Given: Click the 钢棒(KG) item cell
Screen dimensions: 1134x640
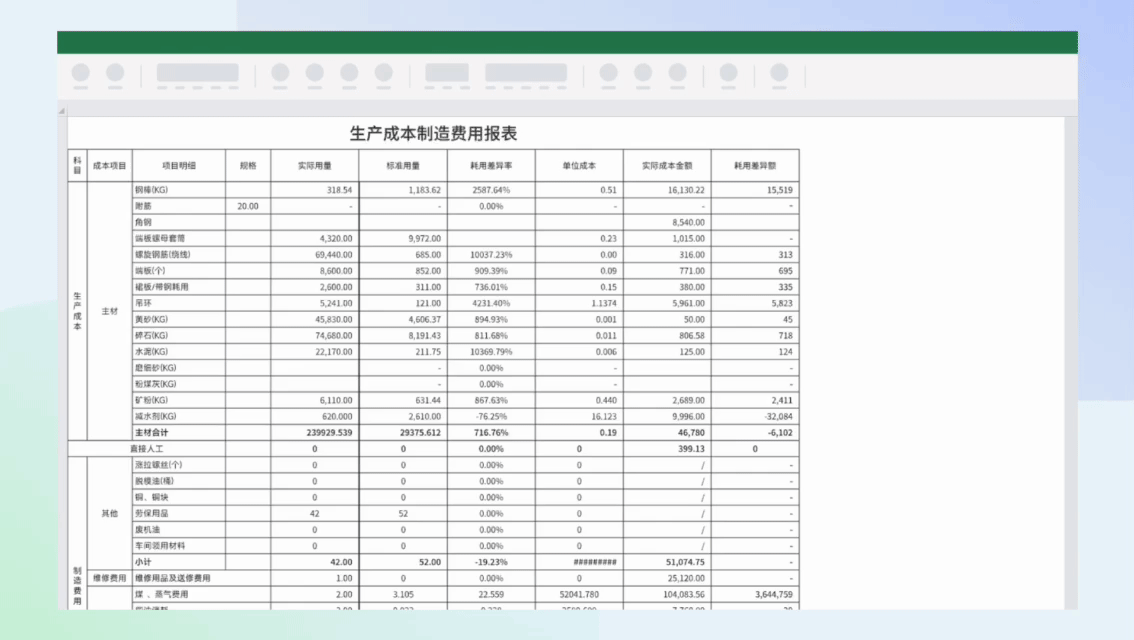Looking at the screenshot, I should pos(179,190).
